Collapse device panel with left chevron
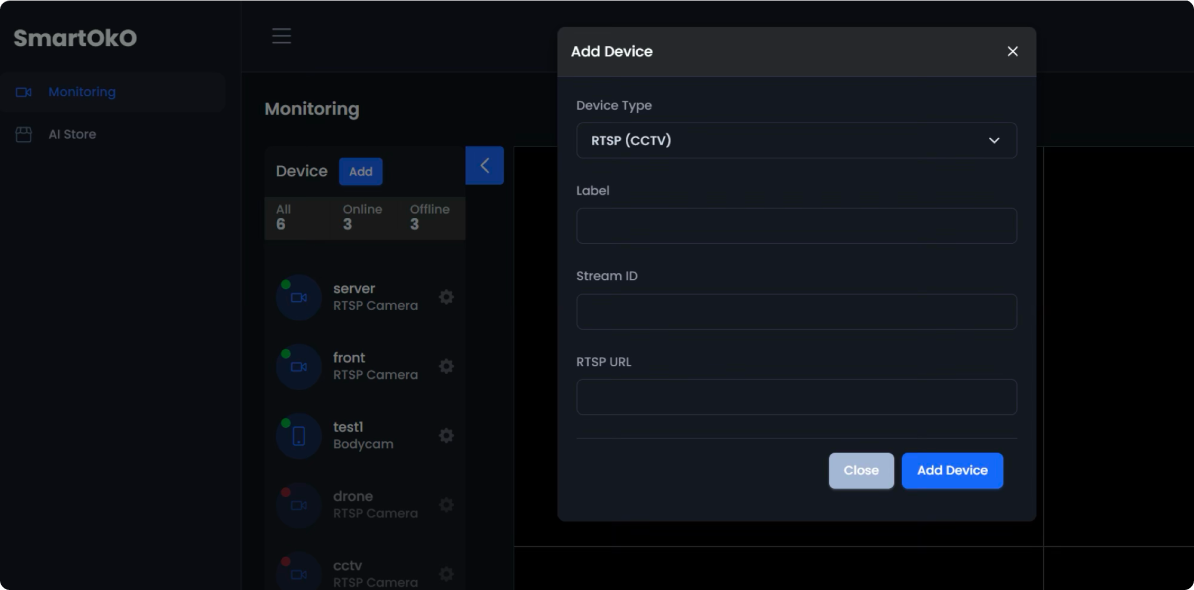This screenshot has height=590, width=1194. pyautogui.click(x=484, y=165)
